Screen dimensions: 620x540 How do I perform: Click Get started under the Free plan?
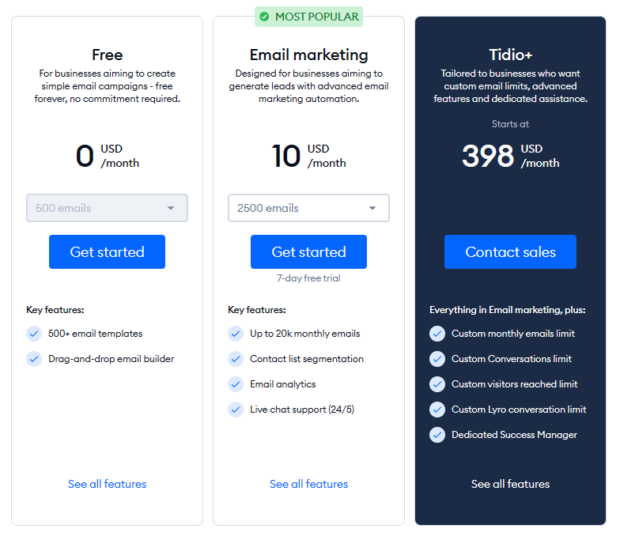107,252
